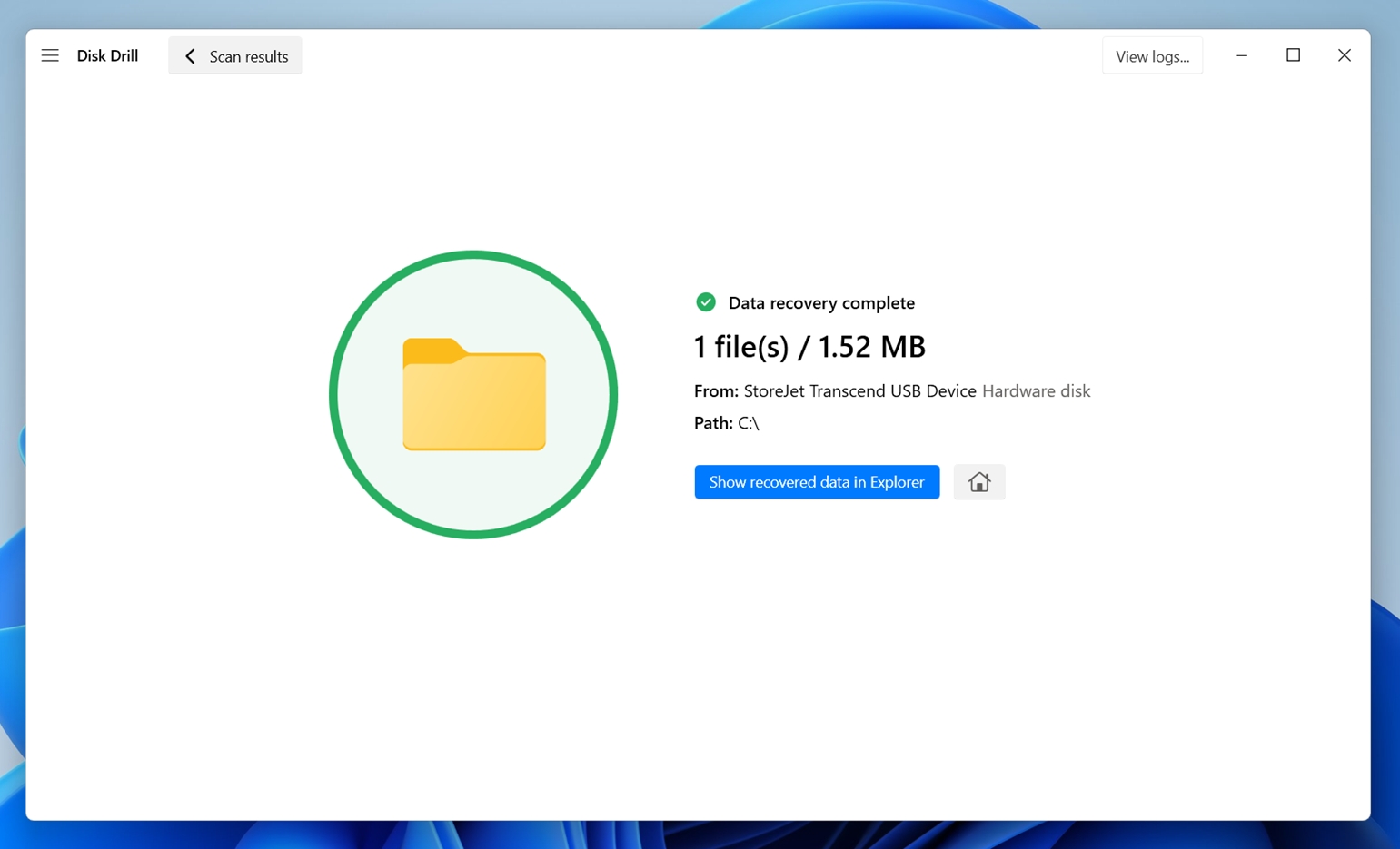1400x849 pixels.
Task: Click the green checkmark status icon
Action: 705,302
